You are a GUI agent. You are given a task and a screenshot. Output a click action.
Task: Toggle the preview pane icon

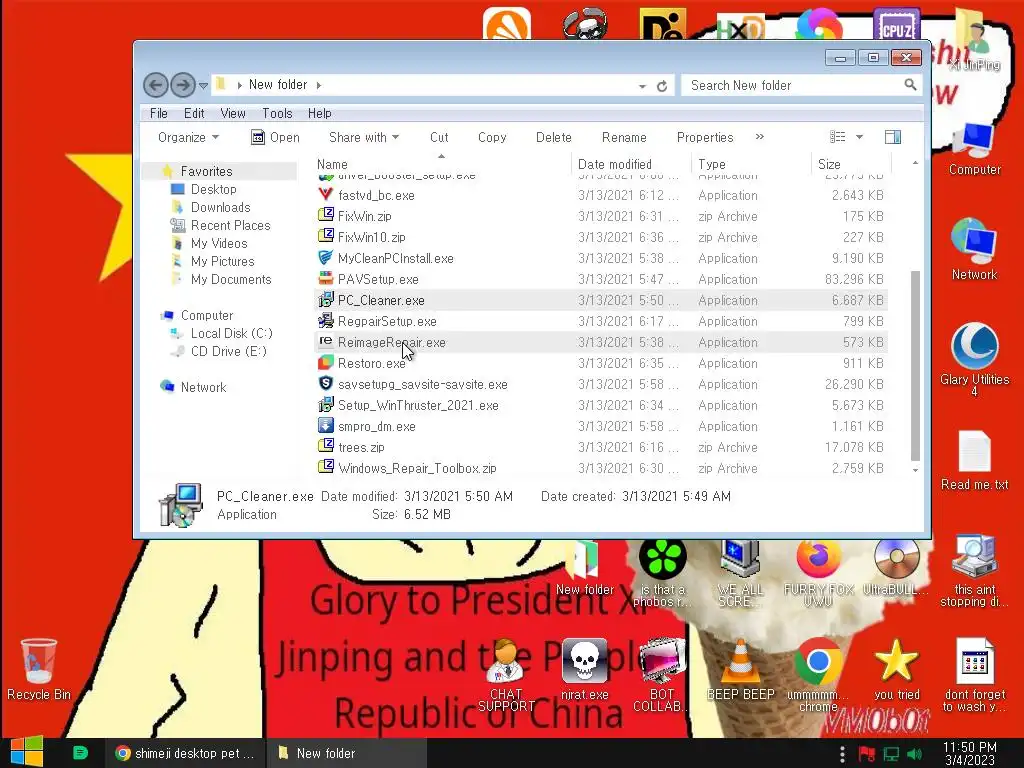pos(893,137)
